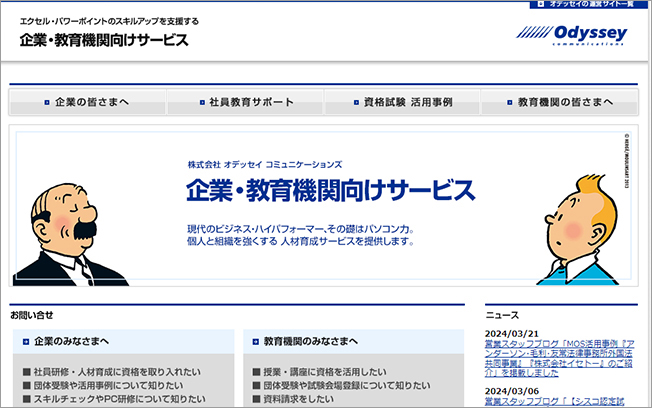Image resolution: width=652 pixels, height=408 pixels.
Task: Open the 企業の皆さまへ navigation tab
Action: pos(87,102)
